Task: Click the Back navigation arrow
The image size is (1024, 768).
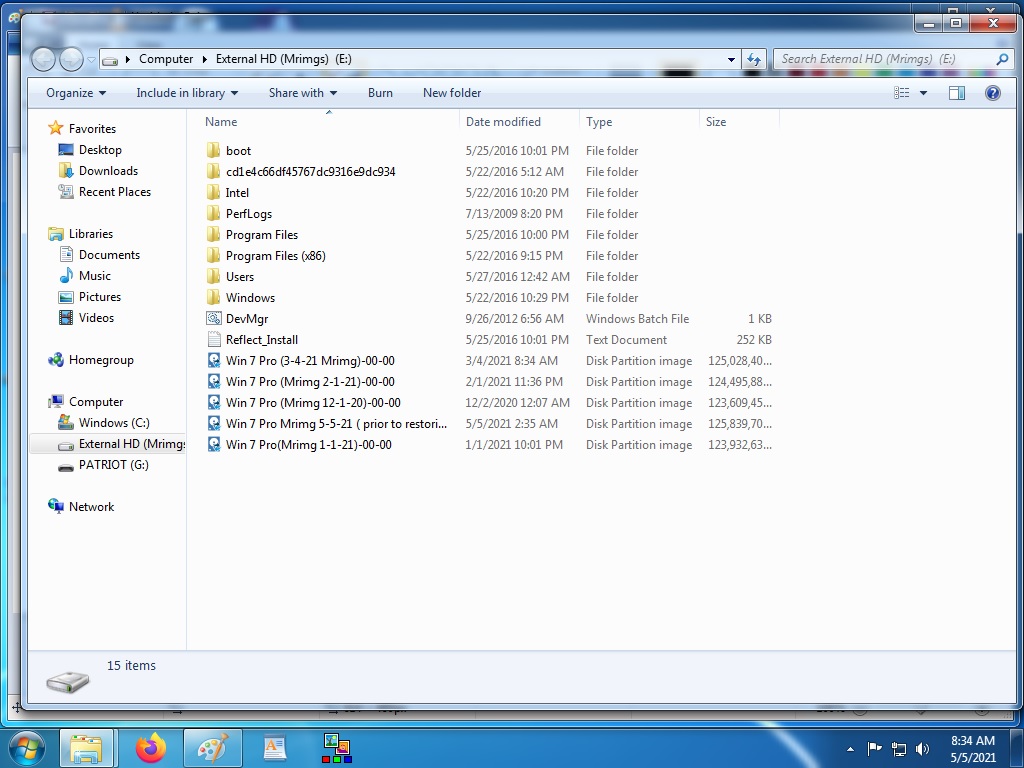Action: point(43,59)
